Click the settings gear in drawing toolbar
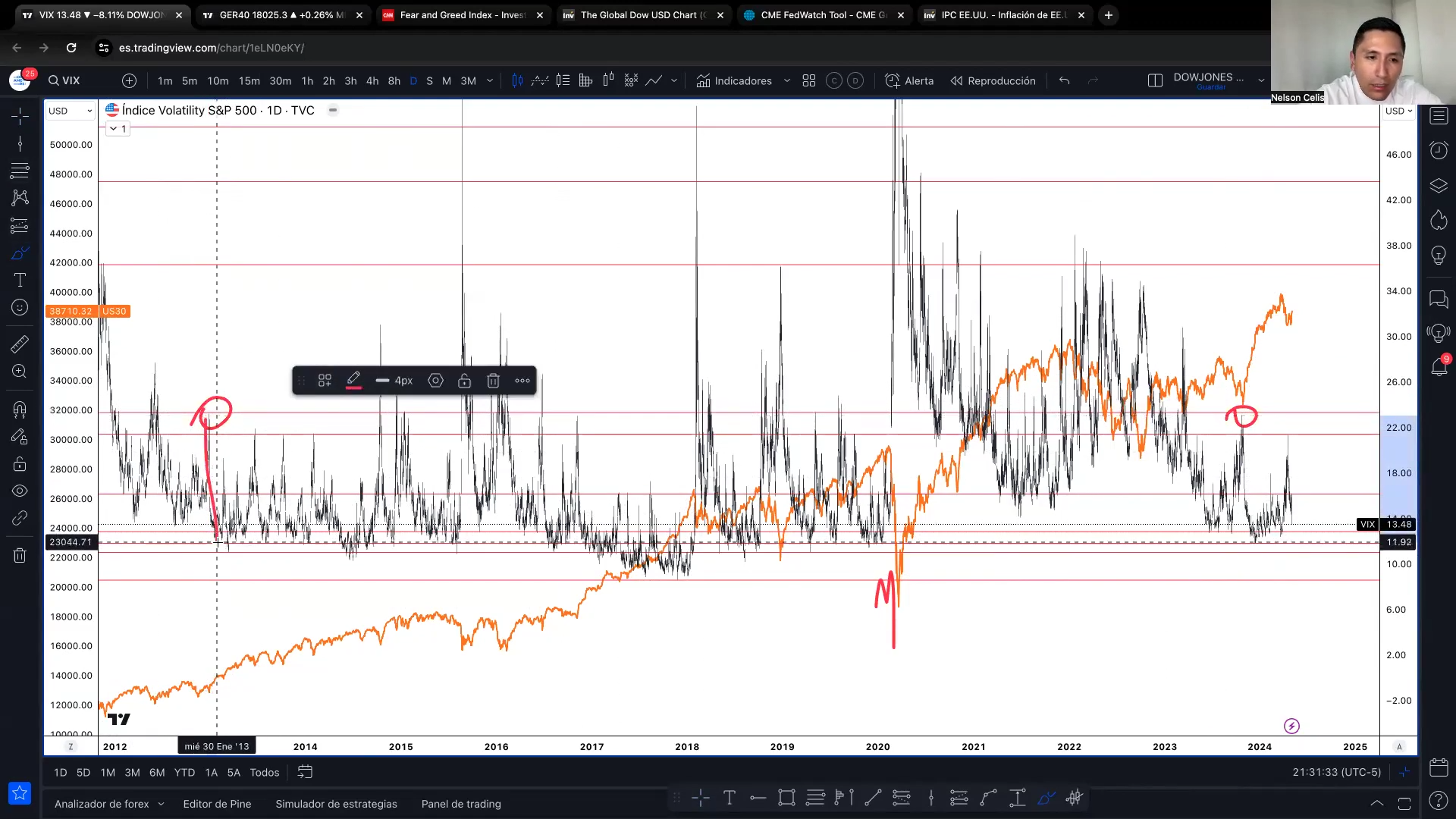 (x=435, y=381)
